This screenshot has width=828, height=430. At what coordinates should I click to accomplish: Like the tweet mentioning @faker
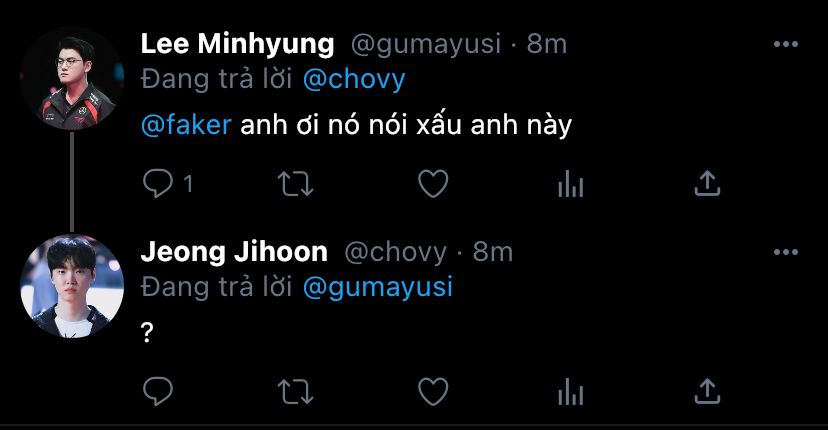433,184
